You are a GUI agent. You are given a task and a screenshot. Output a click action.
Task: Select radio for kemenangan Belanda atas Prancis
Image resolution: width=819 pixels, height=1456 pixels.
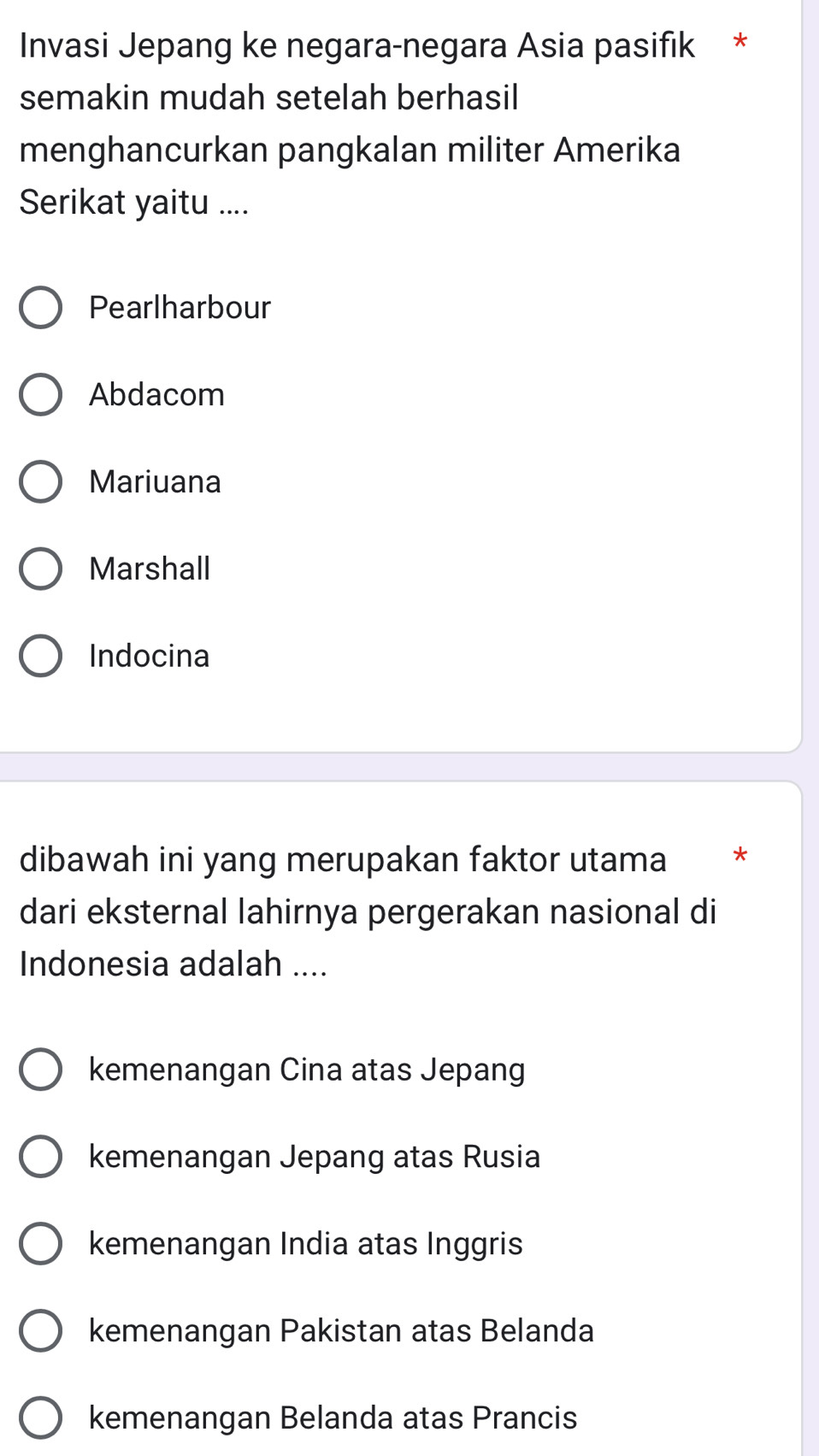pyautogui.click(x=40, y=1418)
